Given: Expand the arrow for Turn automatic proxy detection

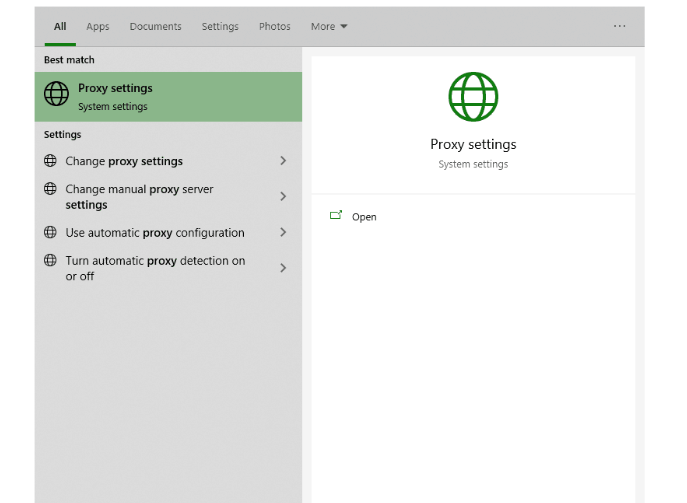Looking at the screenshot, I should coord(283,268).
